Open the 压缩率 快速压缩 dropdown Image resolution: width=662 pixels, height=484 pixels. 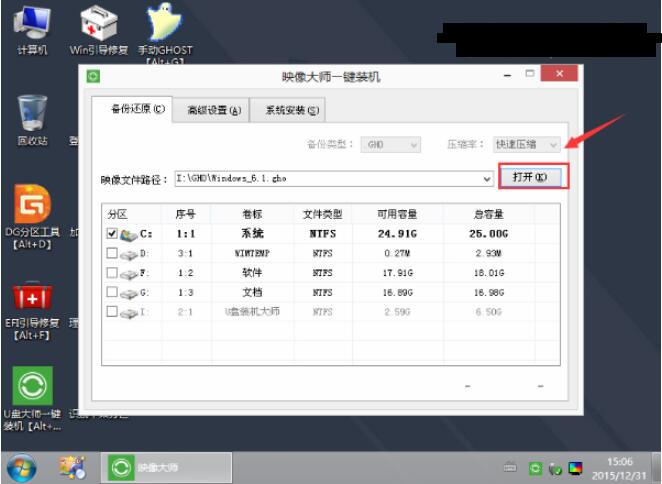(527, 144)
